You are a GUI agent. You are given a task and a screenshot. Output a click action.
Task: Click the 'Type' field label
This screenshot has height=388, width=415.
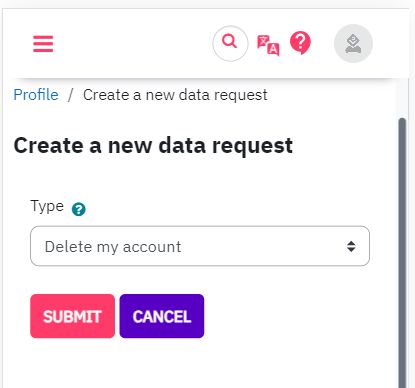pos(47,207)
